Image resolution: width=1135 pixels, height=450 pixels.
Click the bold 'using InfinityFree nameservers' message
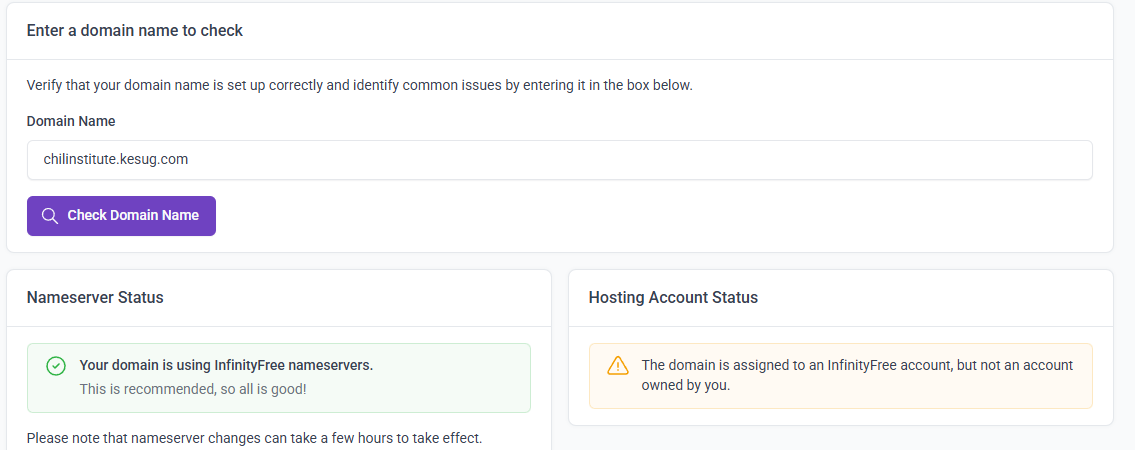tap(226, 366)
